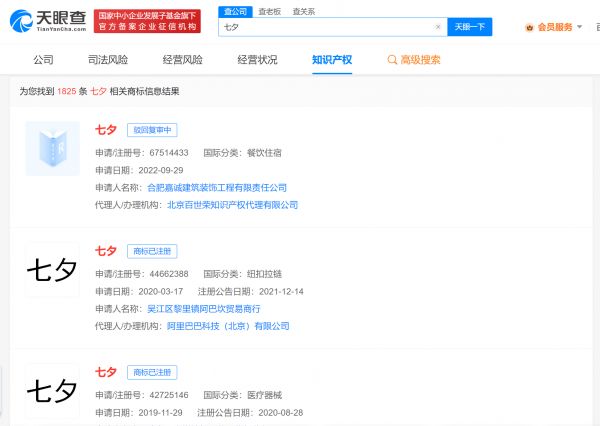Click the 高级搜索 magnifier icon
The image size is (600, 426).
click(392, 60)
